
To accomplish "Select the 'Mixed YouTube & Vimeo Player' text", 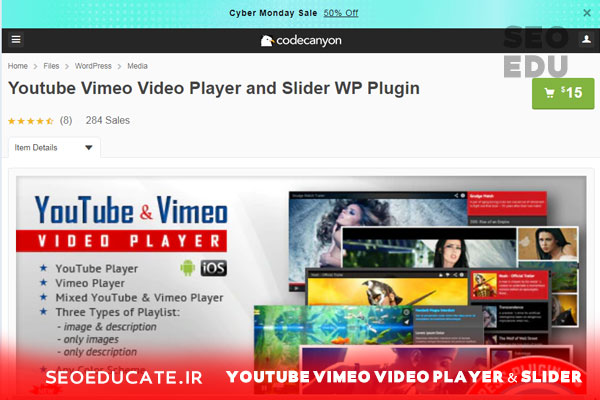I will pyautogui.click(x=139, y=298).
